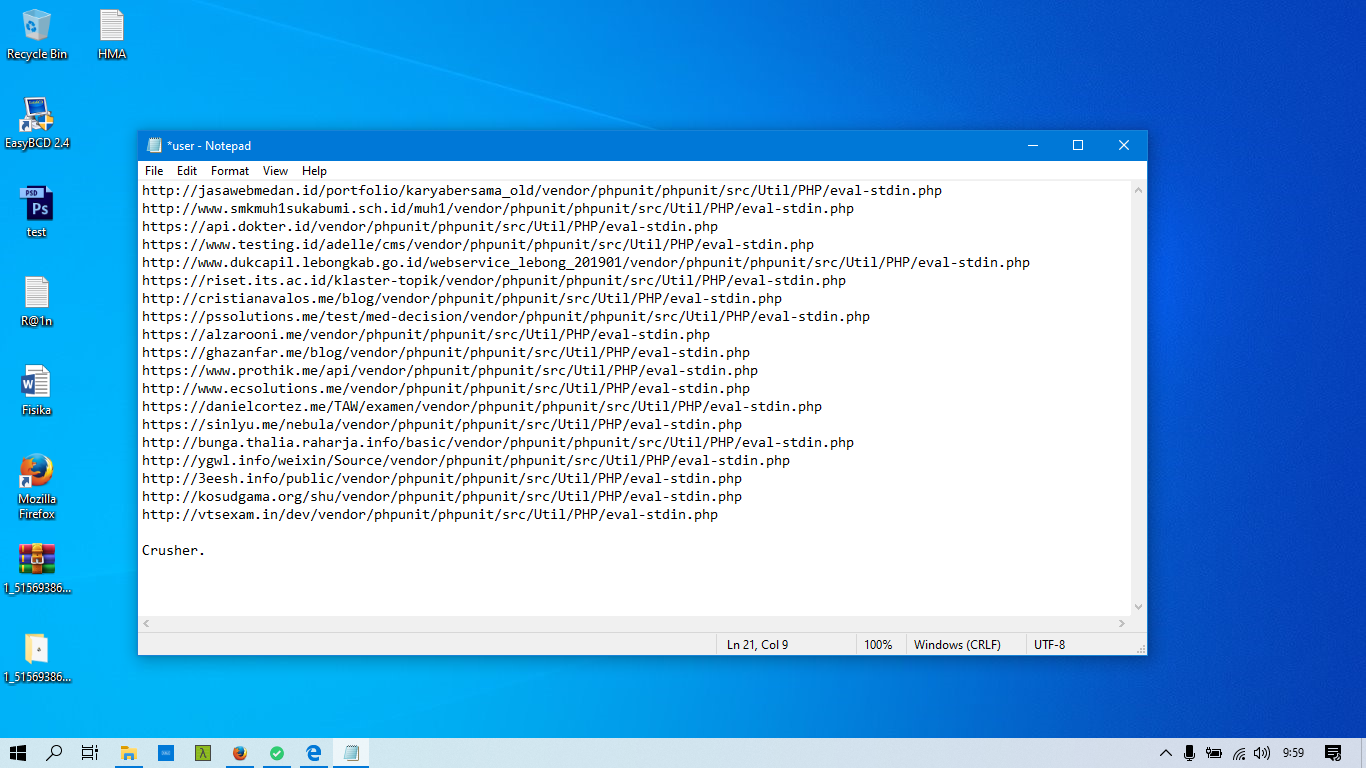Click the pssolutions.me URL line
The width and height of the screenshot is (1366, 768).
coord(506,316)
